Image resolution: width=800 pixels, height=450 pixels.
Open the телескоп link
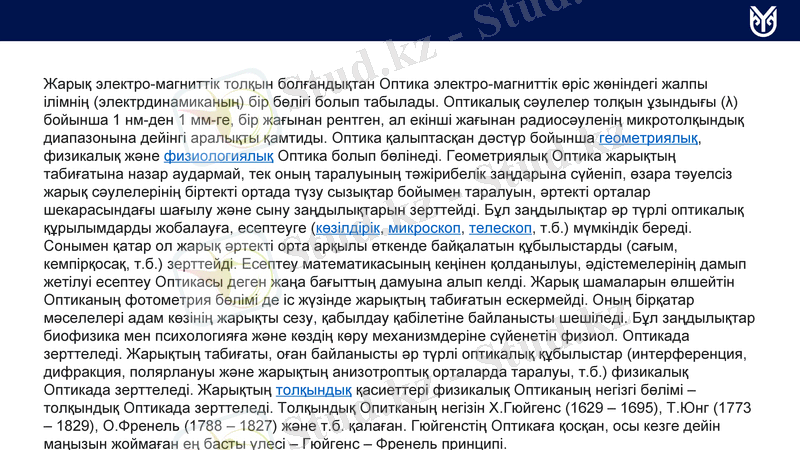tap(500, 229)
